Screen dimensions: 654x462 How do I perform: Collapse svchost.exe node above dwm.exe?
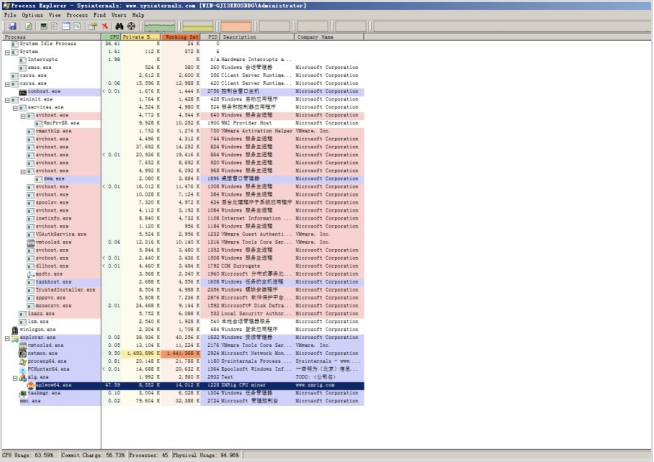point(23,171)
